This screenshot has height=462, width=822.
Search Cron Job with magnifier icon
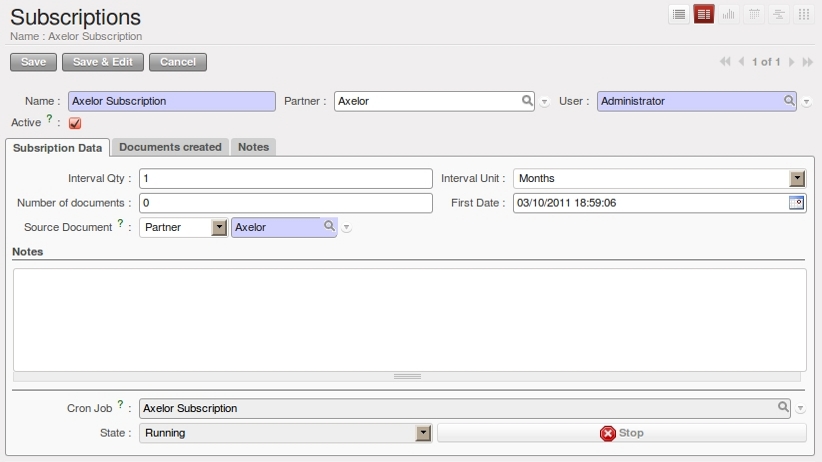tap(785, 408)
